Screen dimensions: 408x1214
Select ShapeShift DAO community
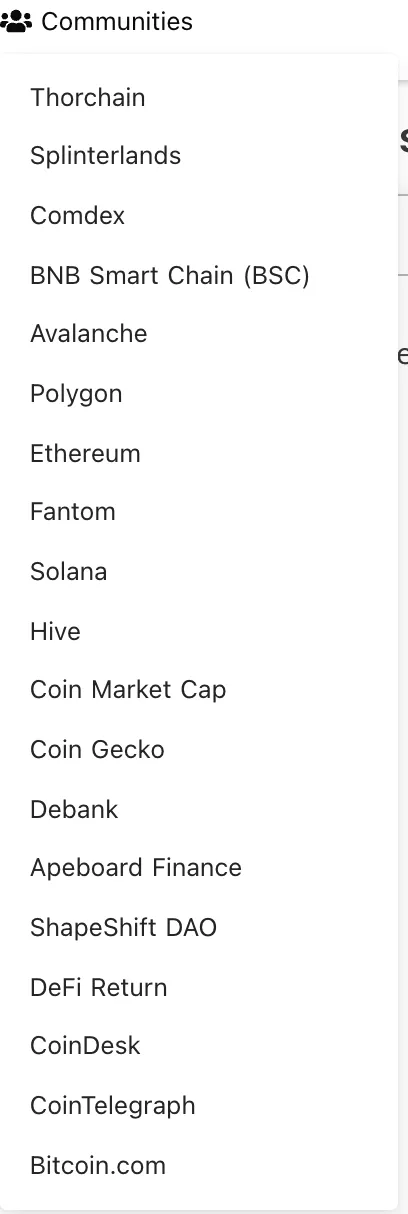point(199,927)
